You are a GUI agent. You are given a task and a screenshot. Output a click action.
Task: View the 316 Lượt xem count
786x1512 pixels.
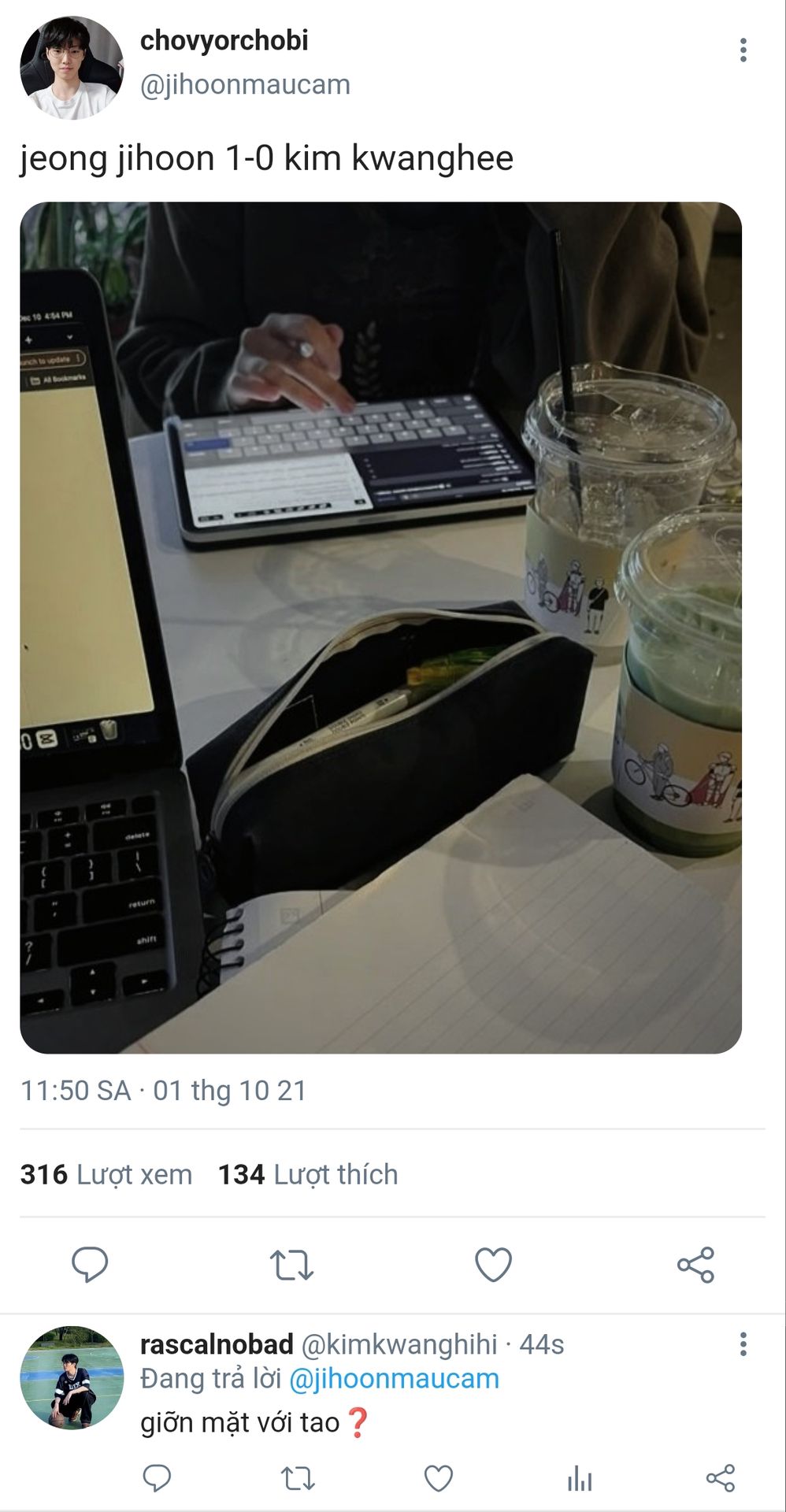coord(106,1174)
